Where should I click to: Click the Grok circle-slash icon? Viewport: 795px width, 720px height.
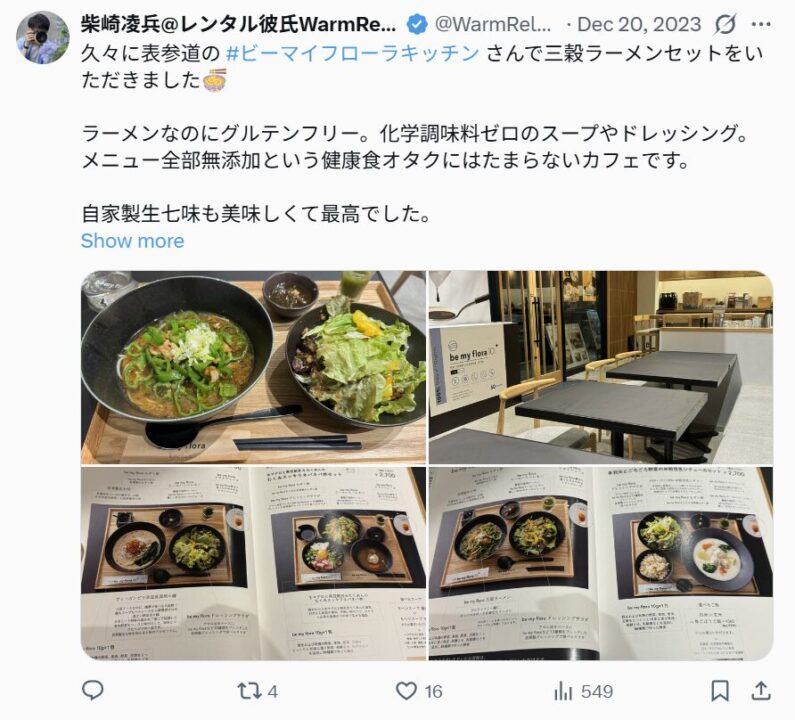(725, 24)
